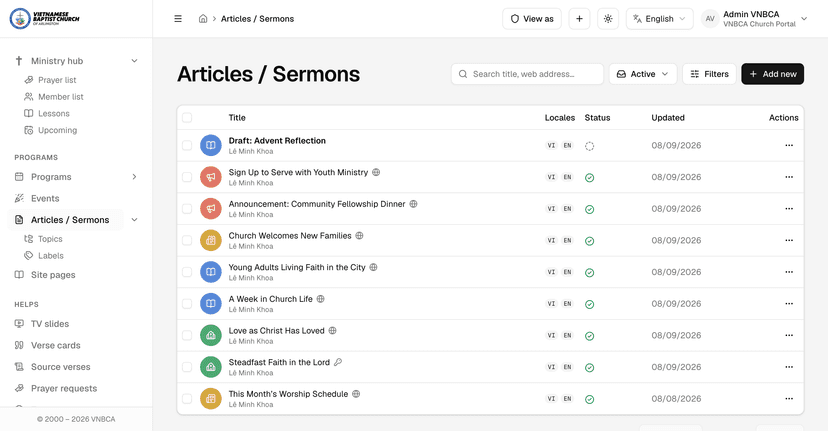Click the Add new button
Viewport: 828px width, 431px height.
point(773,74)
